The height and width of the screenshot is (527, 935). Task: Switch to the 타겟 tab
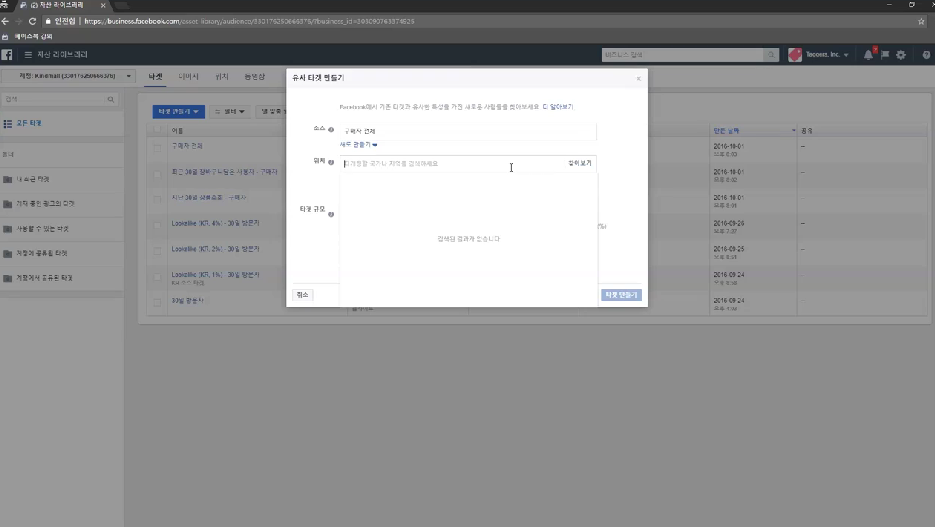coord(155,77)
